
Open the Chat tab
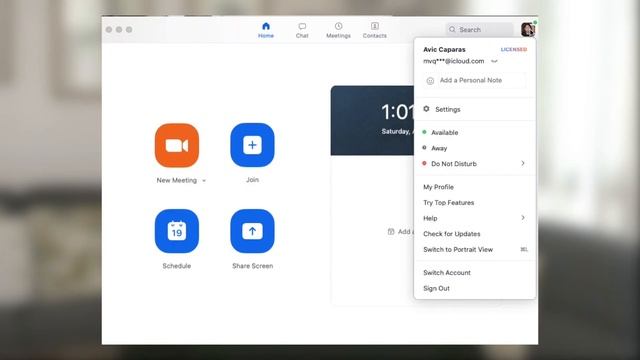(302, 30)
